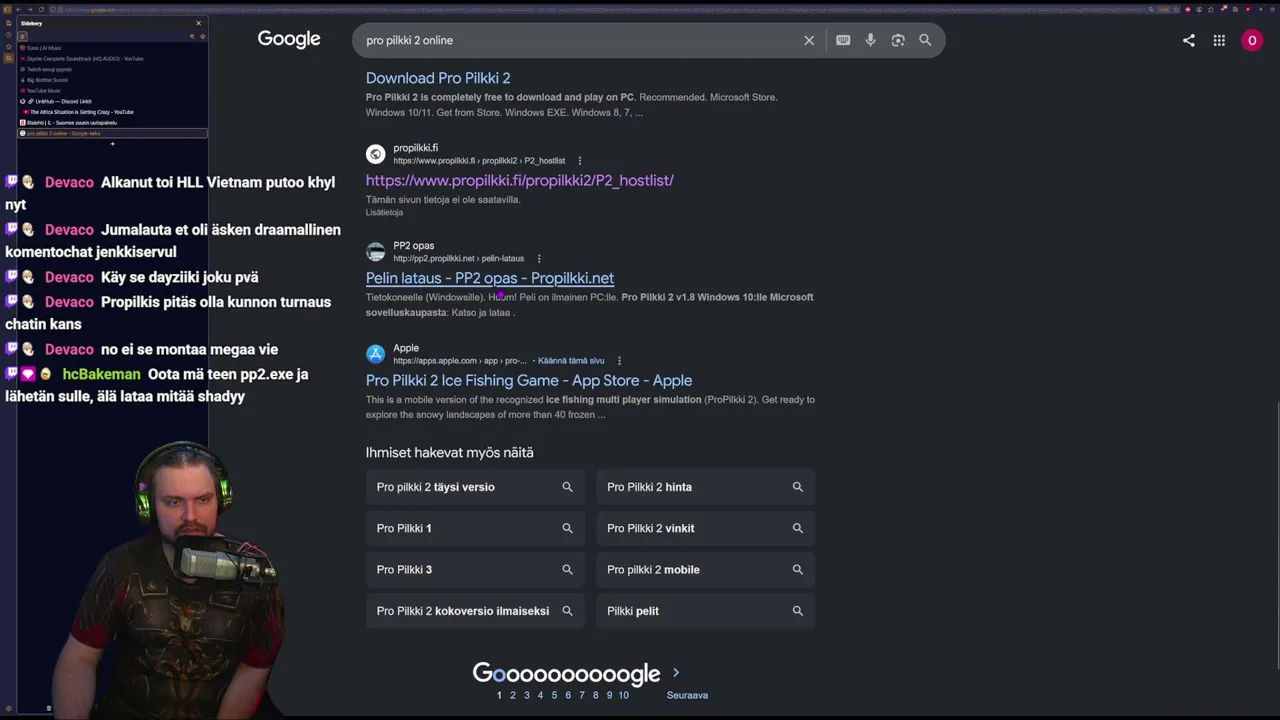This screenshot has height=720, width=1280.
Task: Go to results page 5
Action: point(554,695)
